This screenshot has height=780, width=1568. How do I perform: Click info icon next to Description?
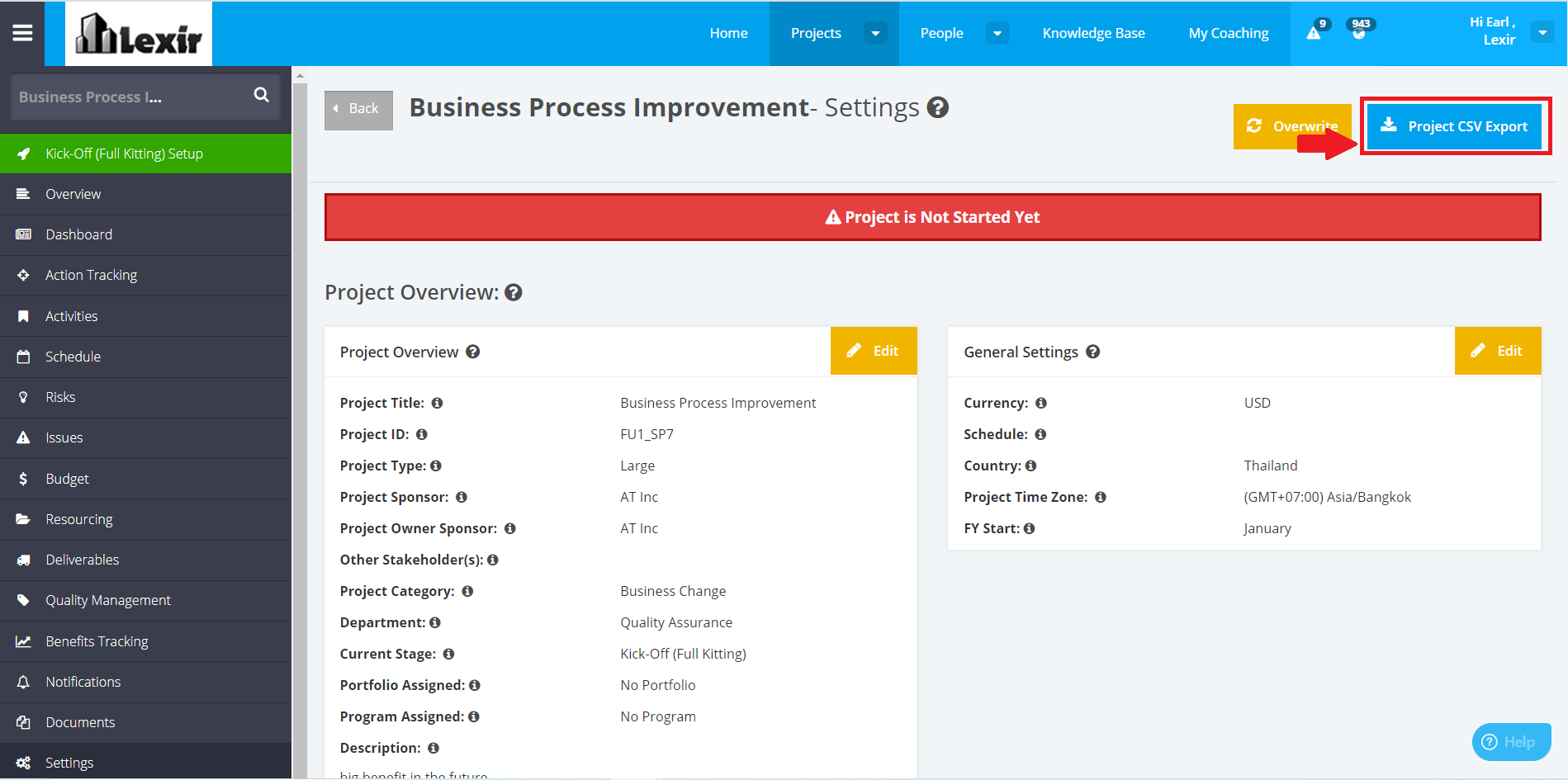[433, 748]
